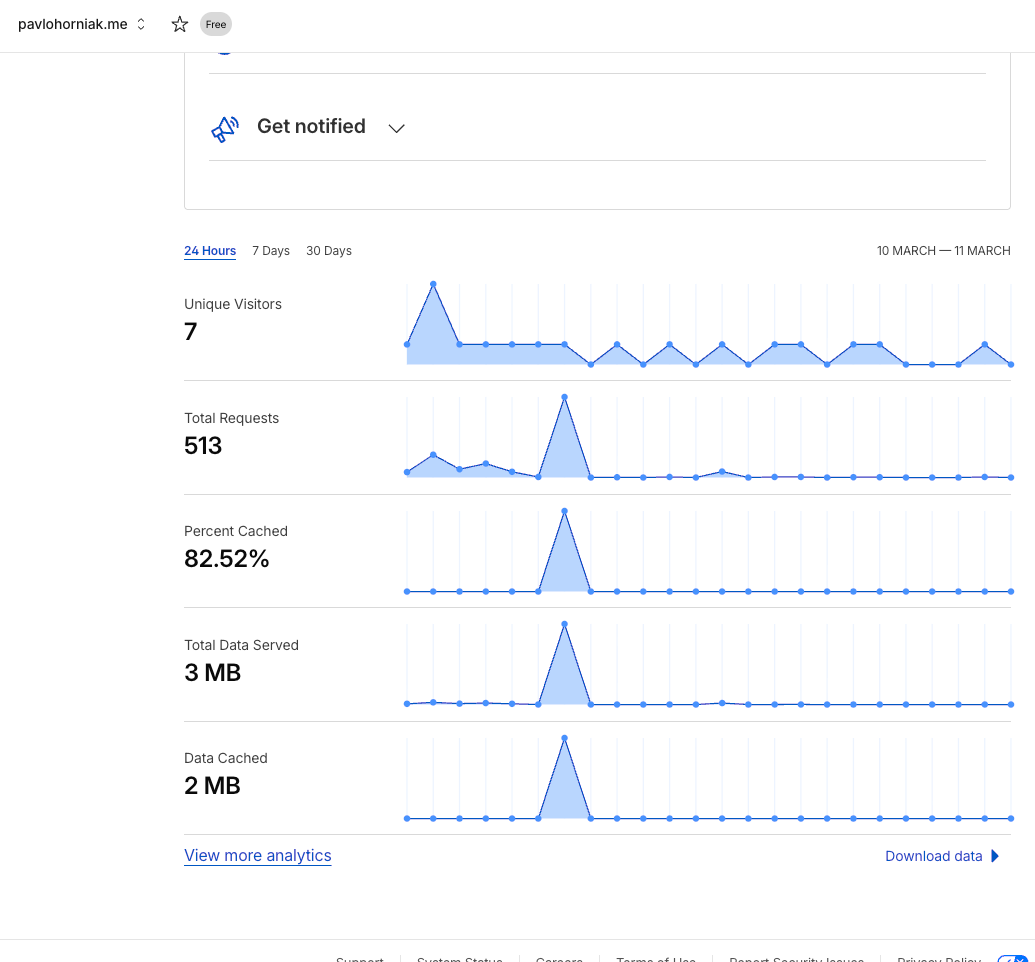This screenshot has height=962, width=1035.
Task: Click the blue arrow icon next to Download data
Action: coord(994,856)
